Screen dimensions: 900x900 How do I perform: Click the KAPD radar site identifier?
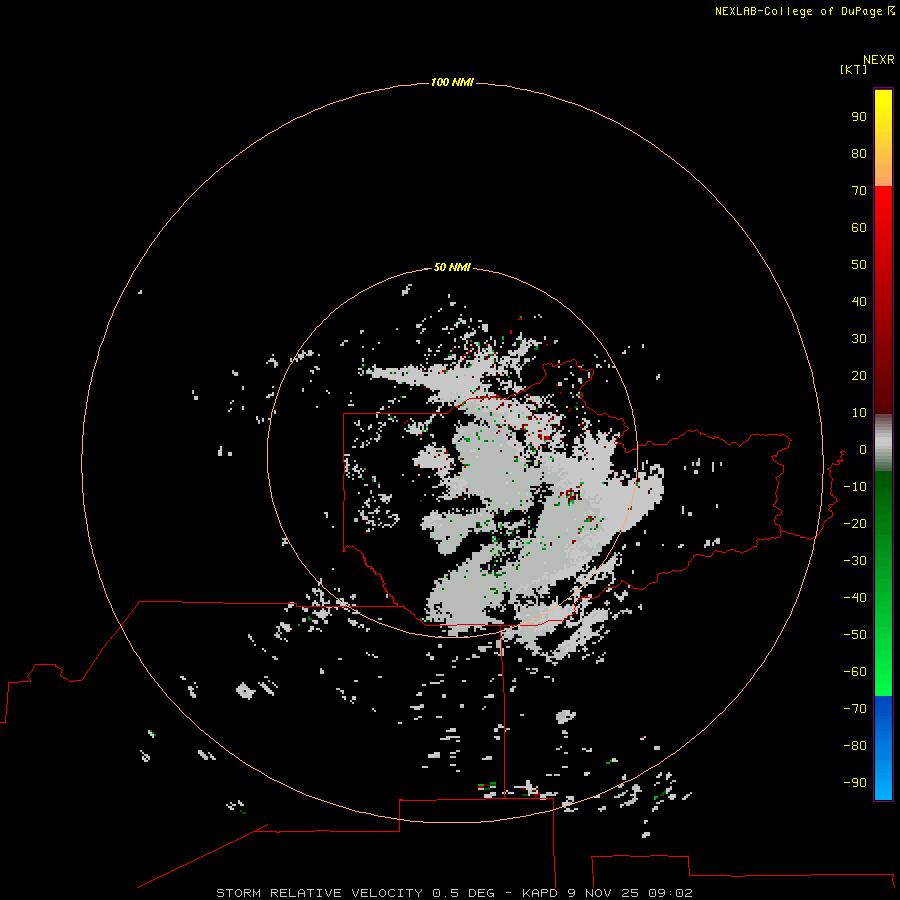(540, 893)
